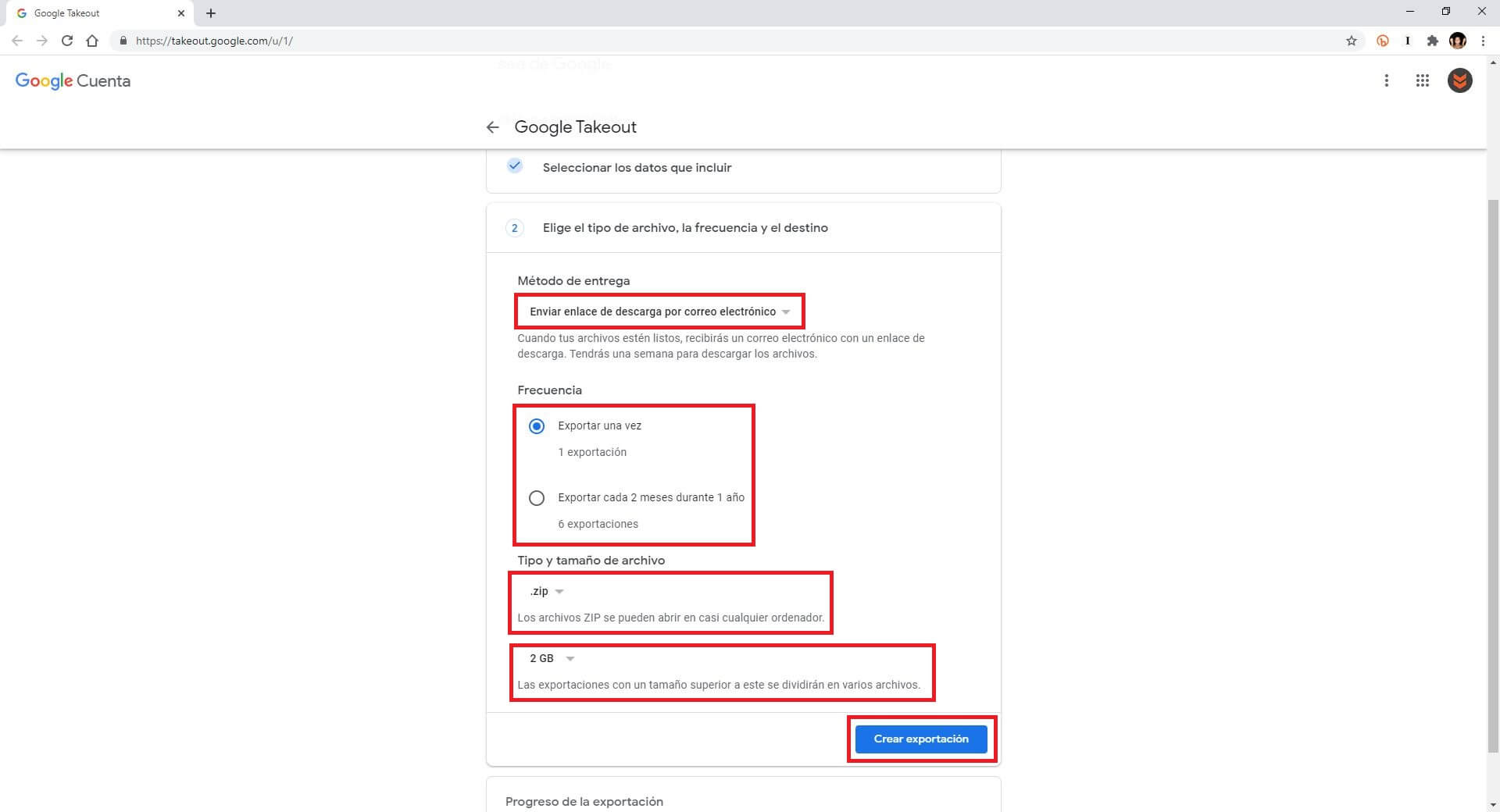Image resolution: width=1500 pixels, height=812 pixels.
Task: Restore down the browser window
Action: 1446,12
